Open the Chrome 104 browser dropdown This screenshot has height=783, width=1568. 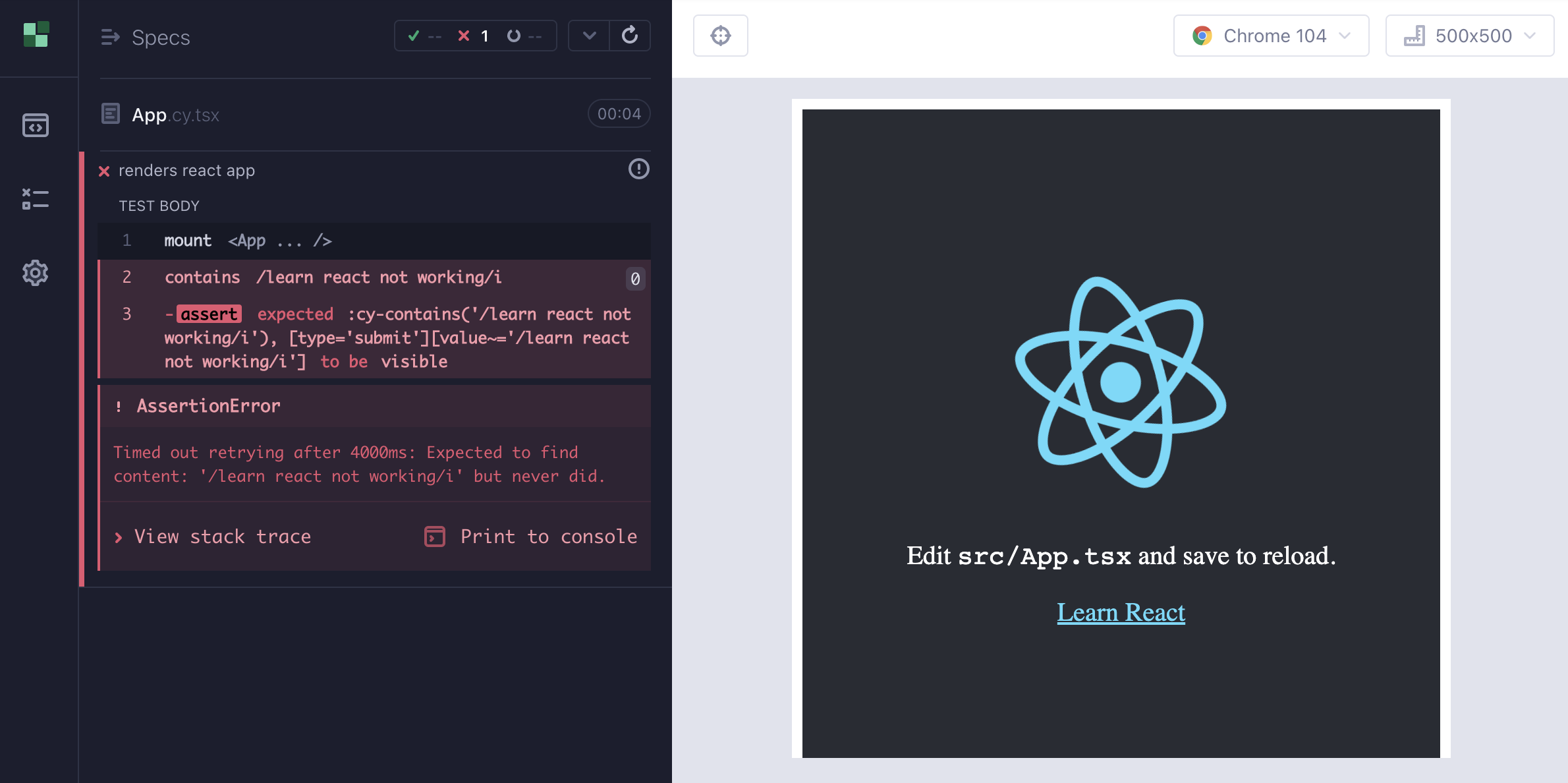pyautogui.click(x=1271, y=36)
